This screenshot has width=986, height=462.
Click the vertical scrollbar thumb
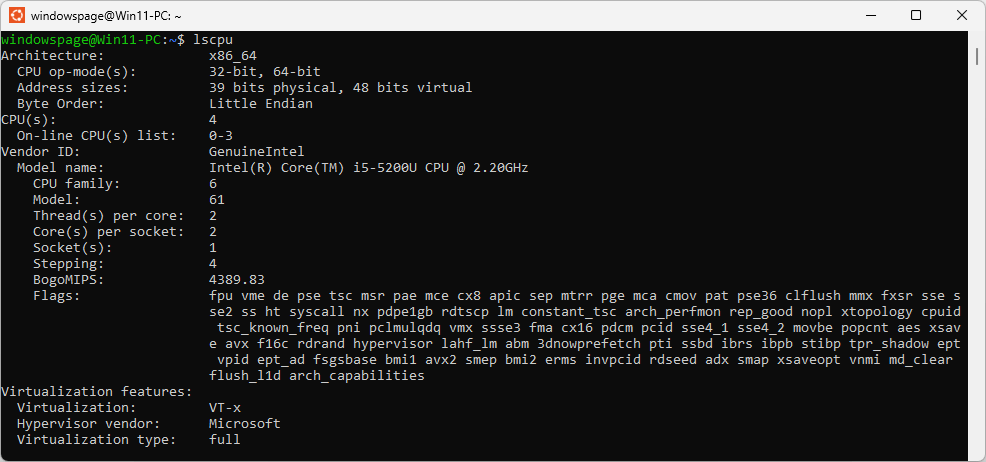977,56
